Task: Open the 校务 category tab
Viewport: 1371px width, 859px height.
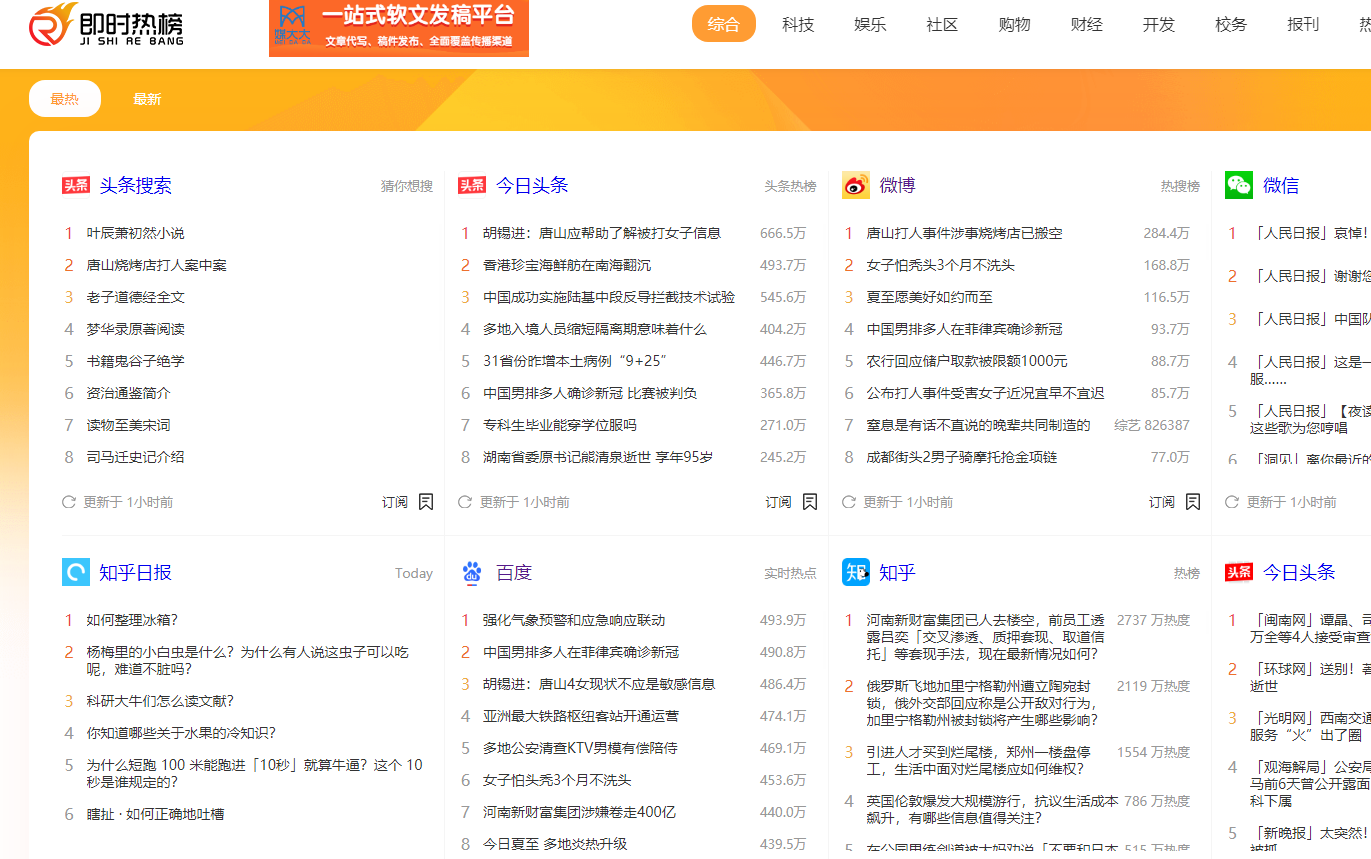Action: click(1231, 24)
